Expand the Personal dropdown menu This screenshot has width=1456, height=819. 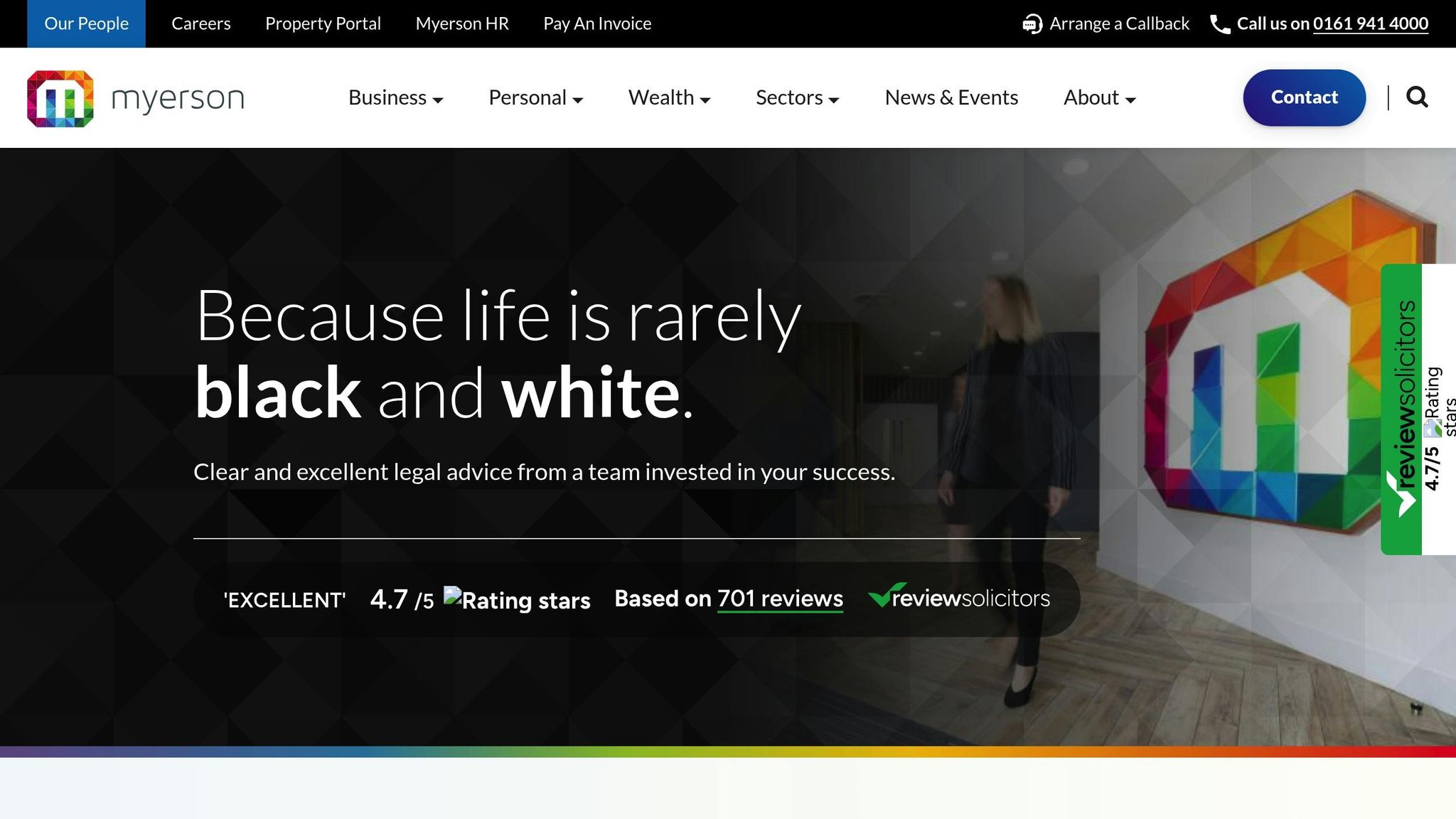(535, 97)
